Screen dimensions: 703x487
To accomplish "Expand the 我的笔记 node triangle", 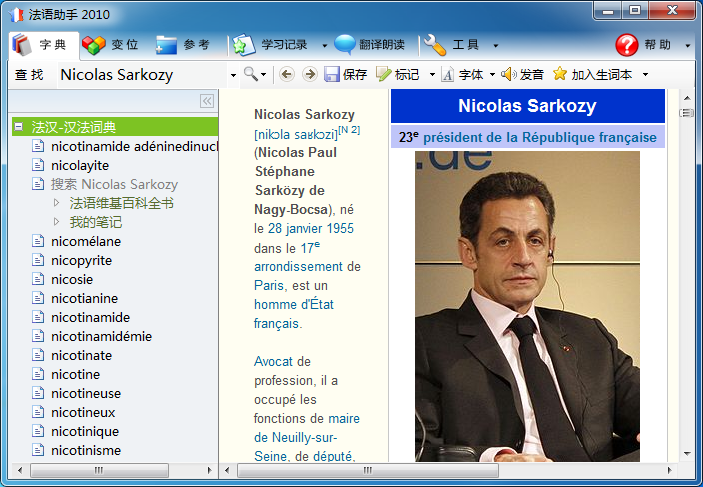I will point(56,222).
